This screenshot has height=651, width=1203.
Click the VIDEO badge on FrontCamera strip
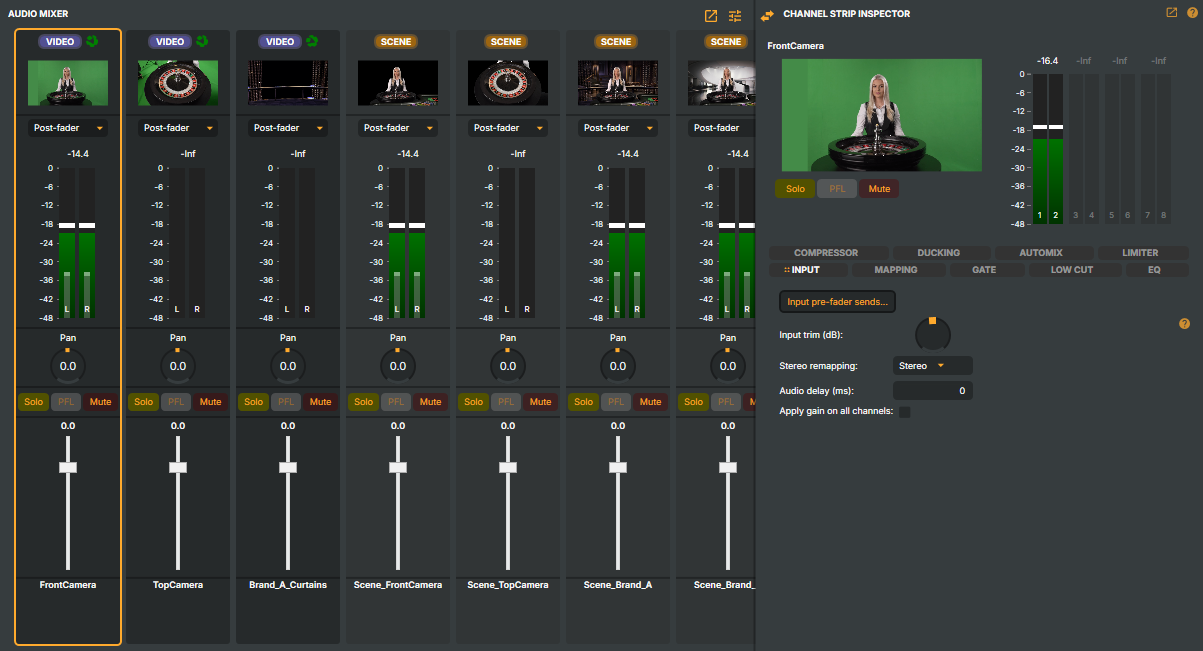[60, 42]
